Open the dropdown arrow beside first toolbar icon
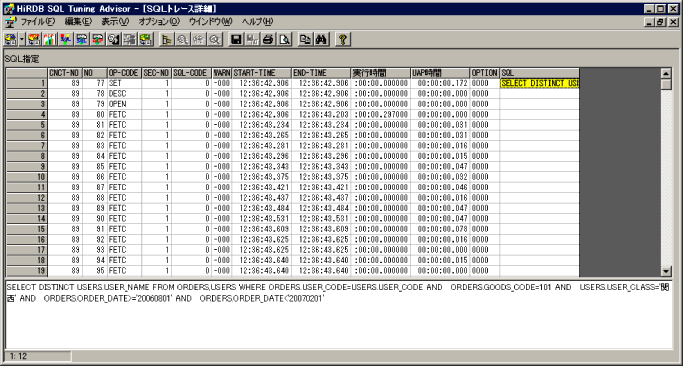Viewport: 683px width, 366px height. coord(22,40)
